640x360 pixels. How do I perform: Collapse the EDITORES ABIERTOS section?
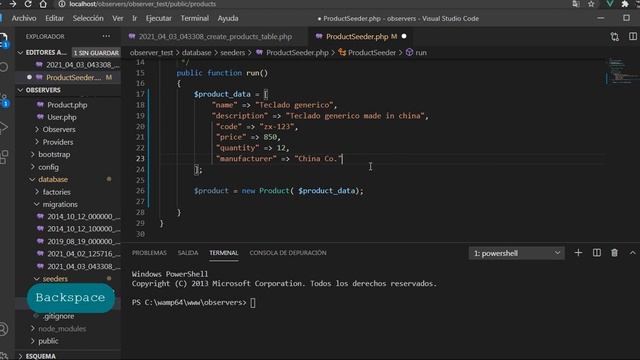coord(20,53)
